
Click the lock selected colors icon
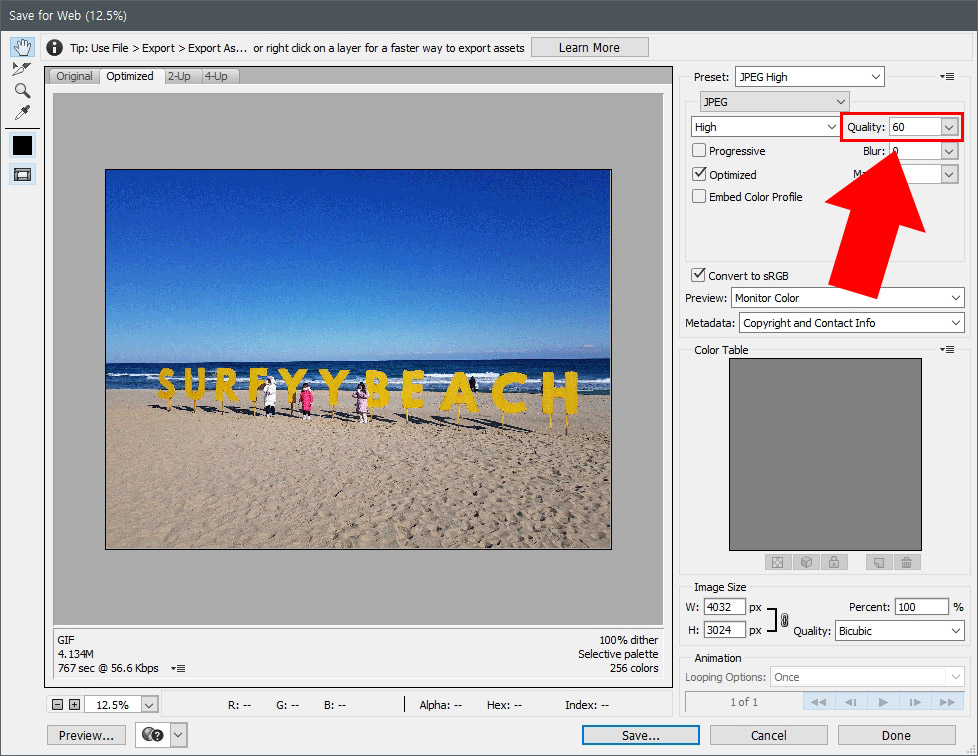(834, 562)
